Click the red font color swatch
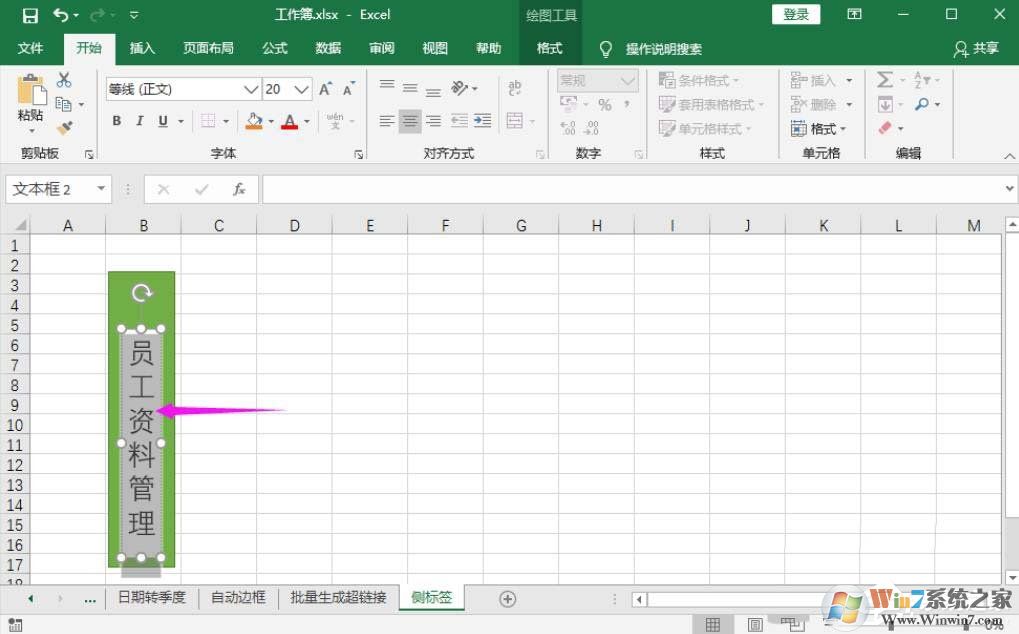 click(289, 126)
